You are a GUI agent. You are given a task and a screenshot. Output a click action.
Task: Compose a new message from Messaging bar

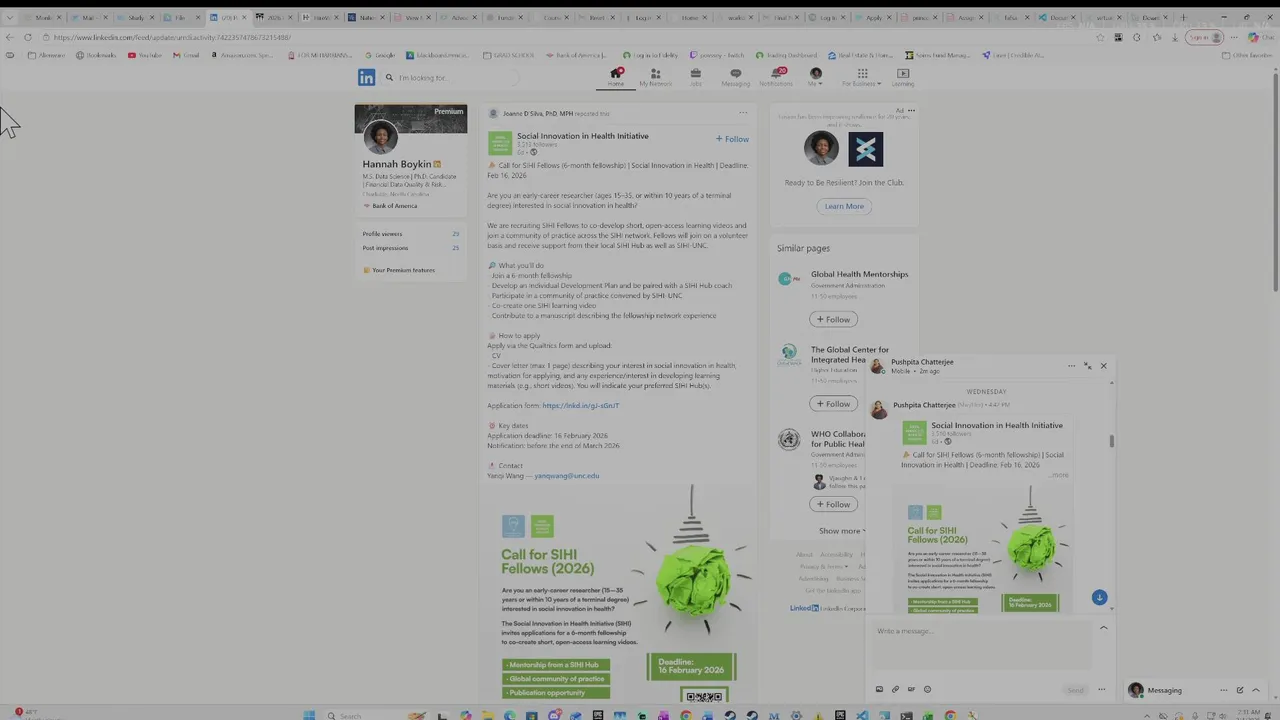pos(1240,690)
